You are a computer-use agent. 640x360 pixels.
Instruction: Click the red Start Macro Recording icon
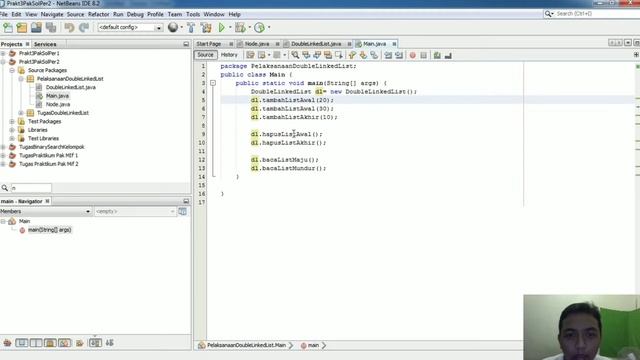(412, 55)
